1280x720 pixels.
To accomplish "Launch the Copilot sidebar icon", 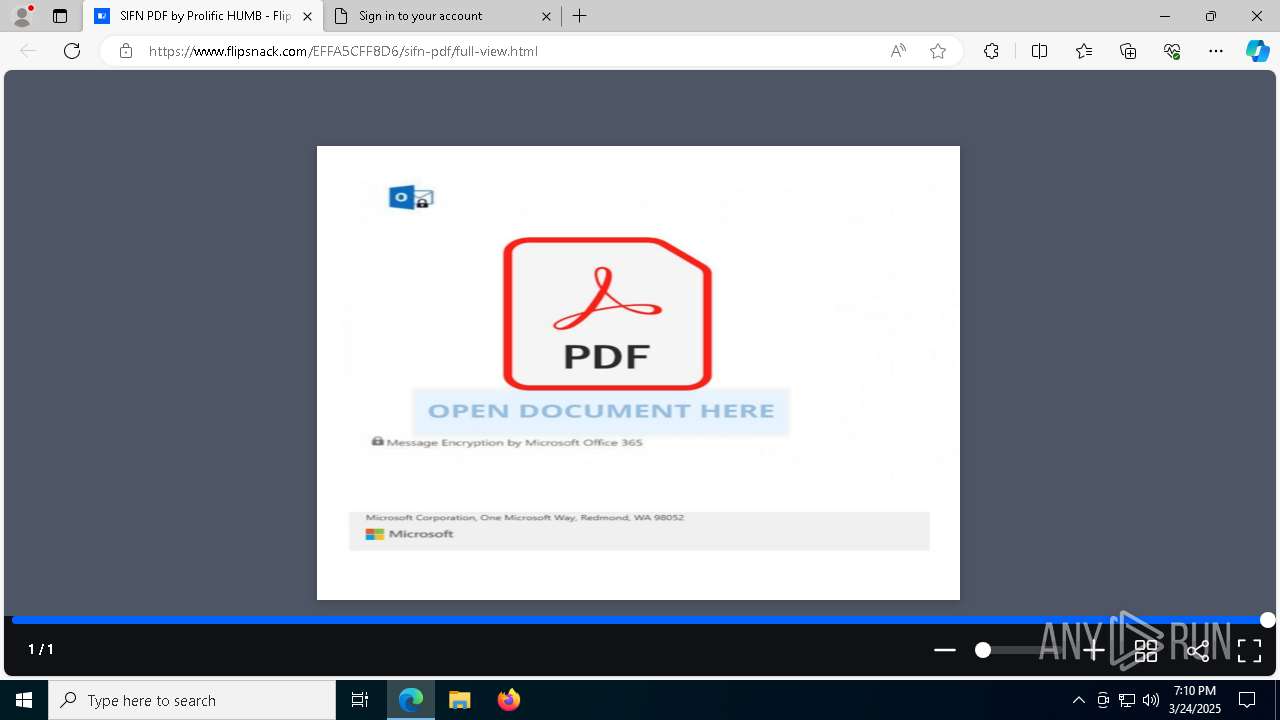I will click(x=1257, y=51).
